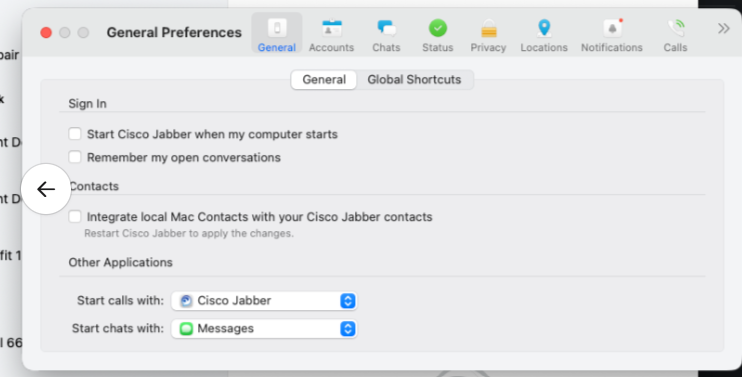The width and height of the screenshot is (742, 377).
Task: Select the General segmented tab
Action: click(324, 79)
